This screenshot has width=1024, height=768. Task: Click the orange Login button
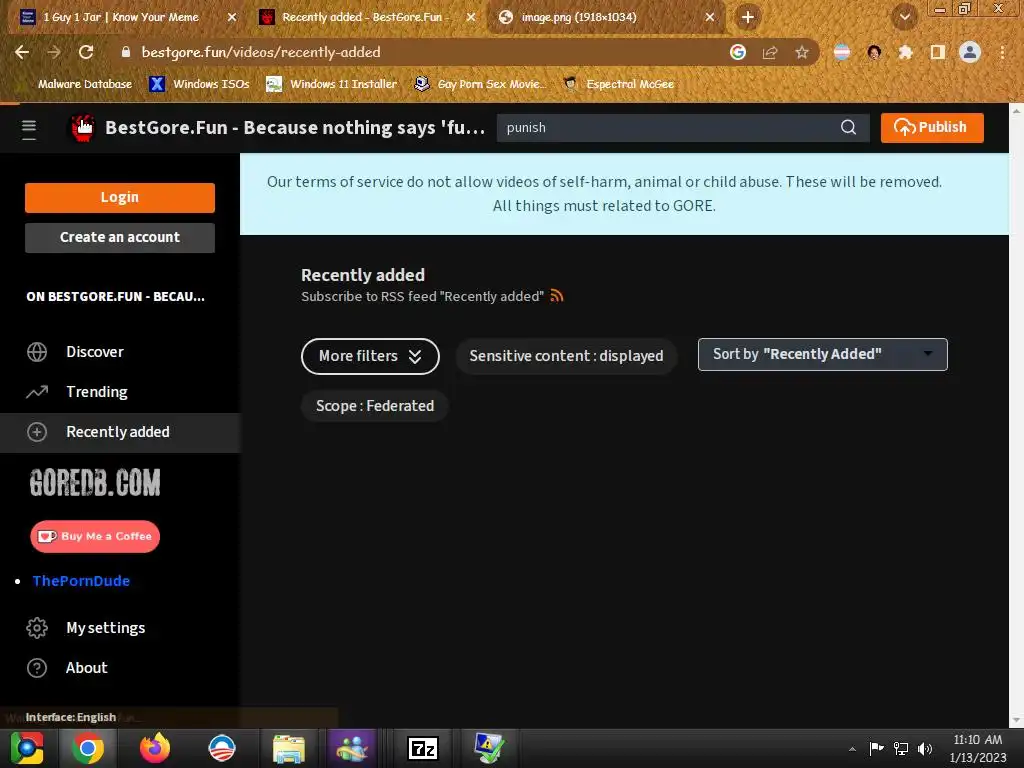pos(120,197)
